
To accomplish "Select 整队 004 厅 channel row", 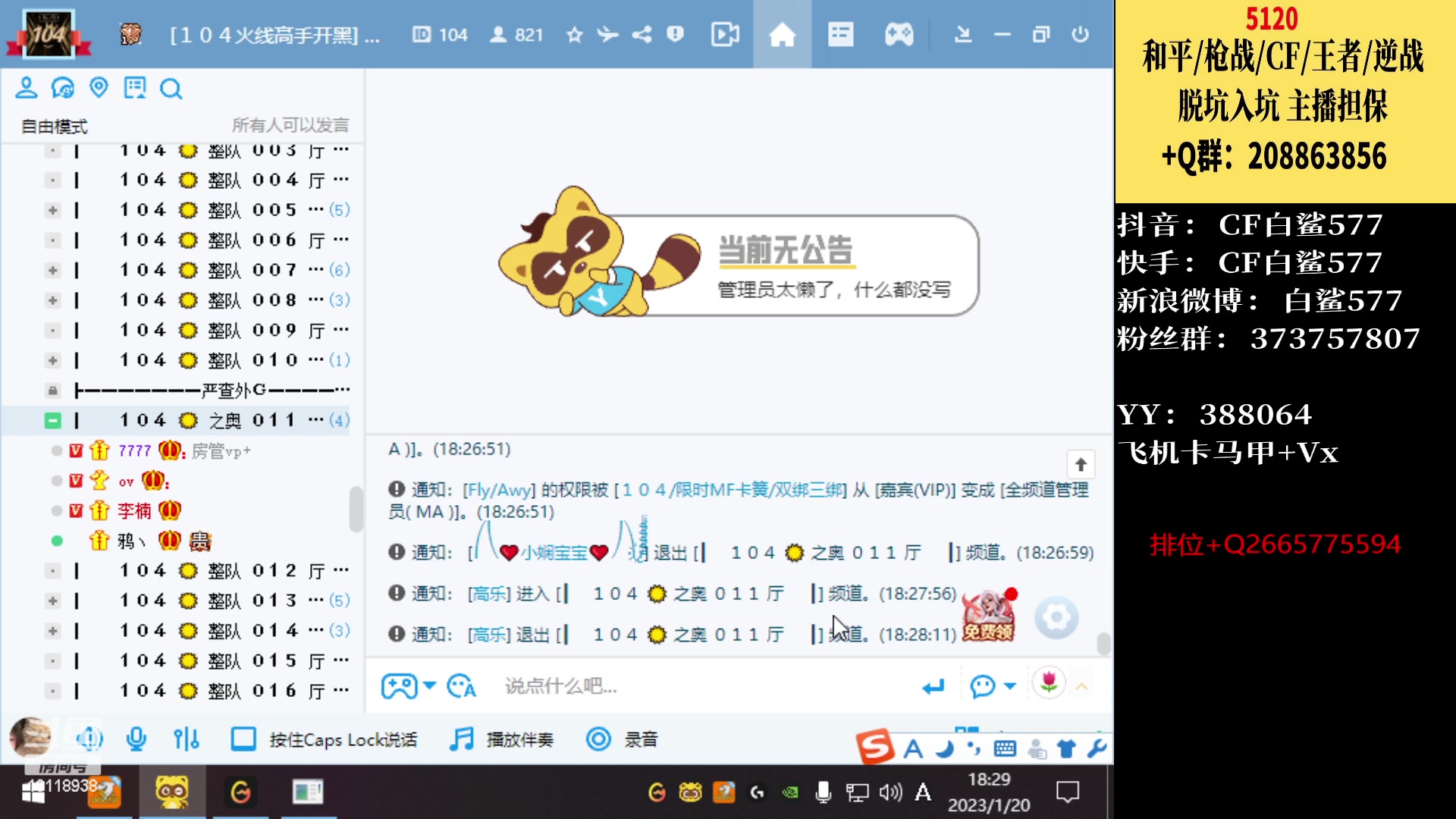I will click(x=180, y=180).
